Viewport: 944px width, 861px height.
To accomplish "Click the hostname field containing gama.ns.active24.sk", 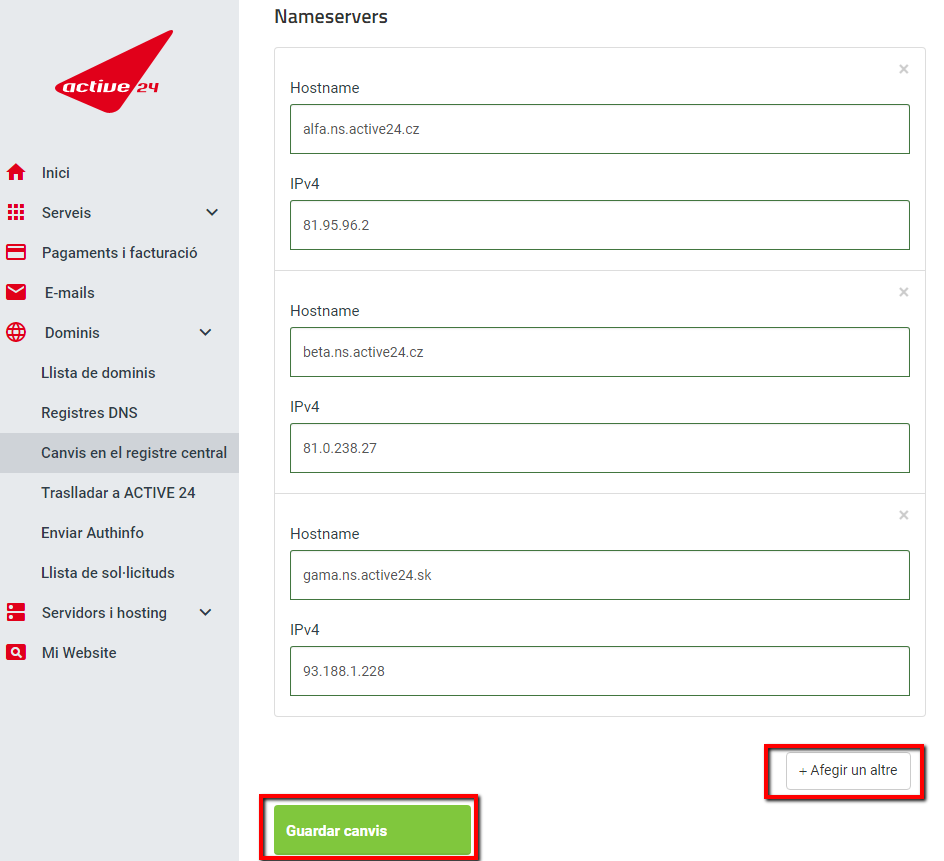I will point(600,575).
